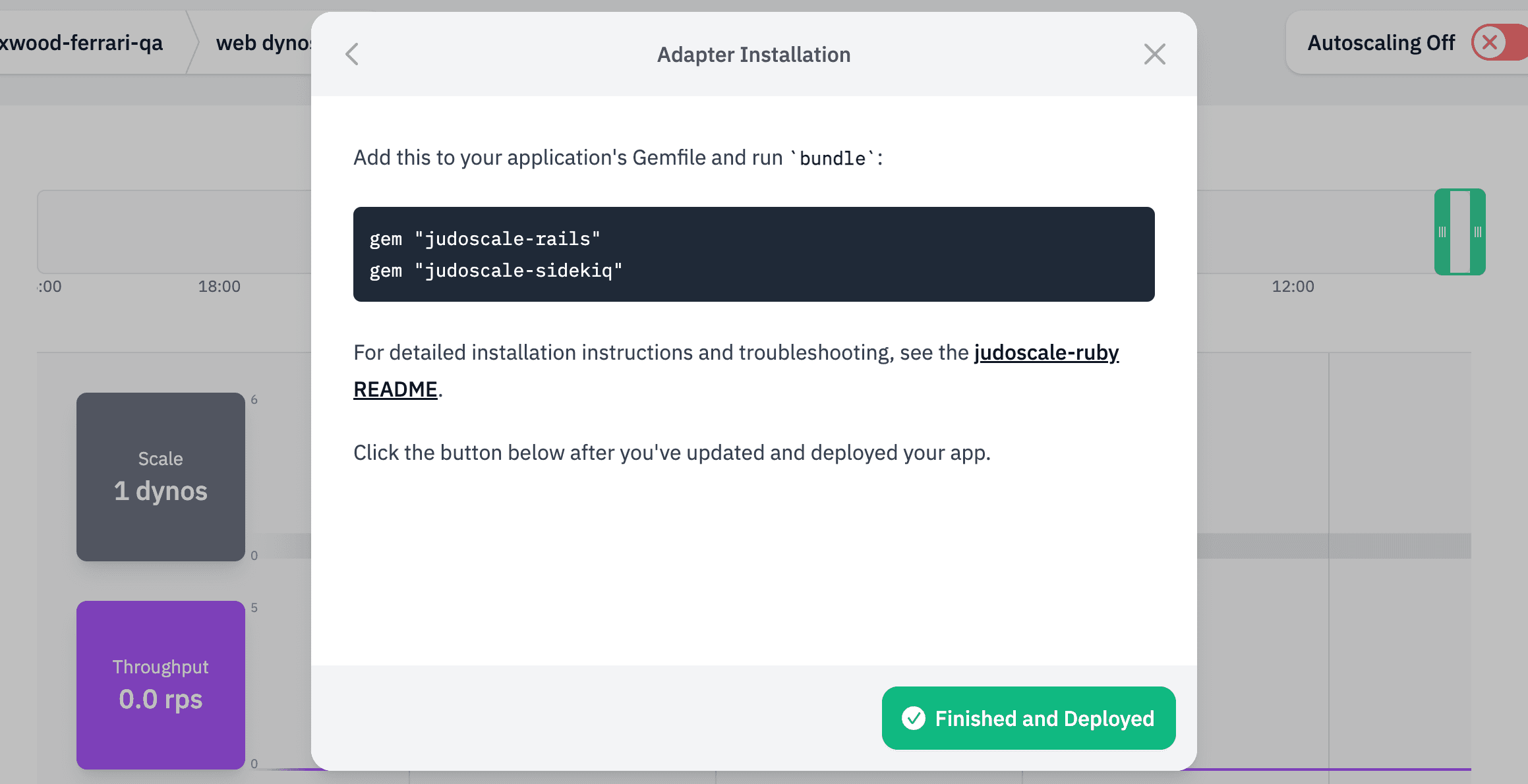The image size is (1528, 784).
Task: Click the gem "judoscale-rails" code line
Action: tap(485, 238)
